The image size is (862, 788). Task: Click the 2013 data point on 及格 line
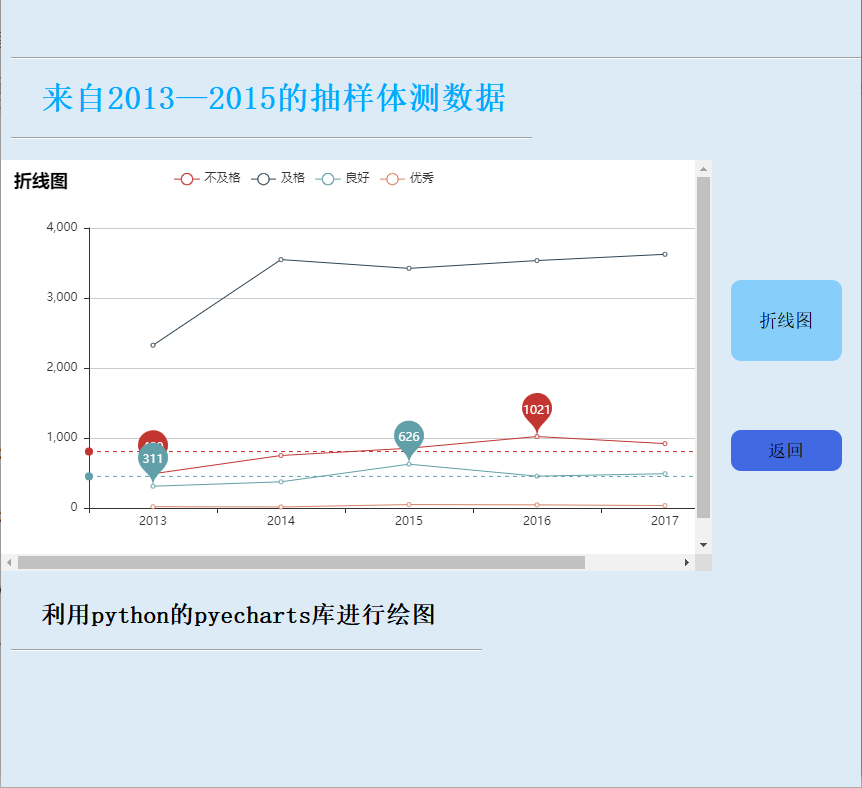pyautogui.click(x=153, y=345)
